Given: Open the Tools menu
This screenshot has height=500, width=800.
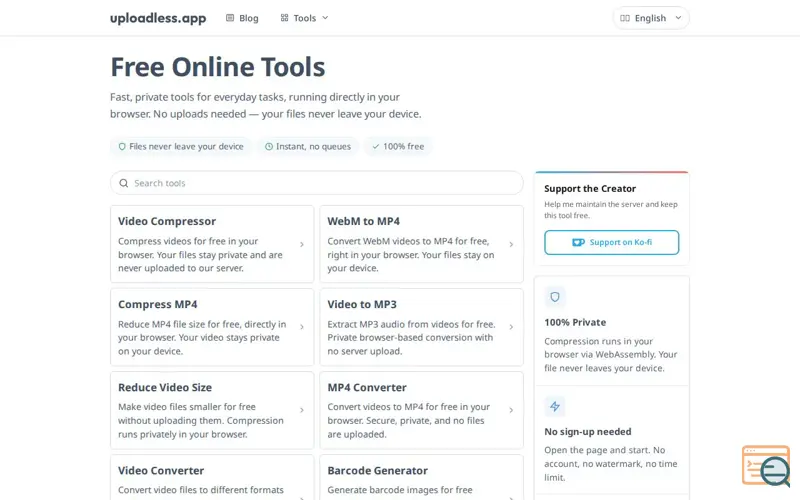Looking at the screenshot, I should pyautogui.click(x=305, y=18).
